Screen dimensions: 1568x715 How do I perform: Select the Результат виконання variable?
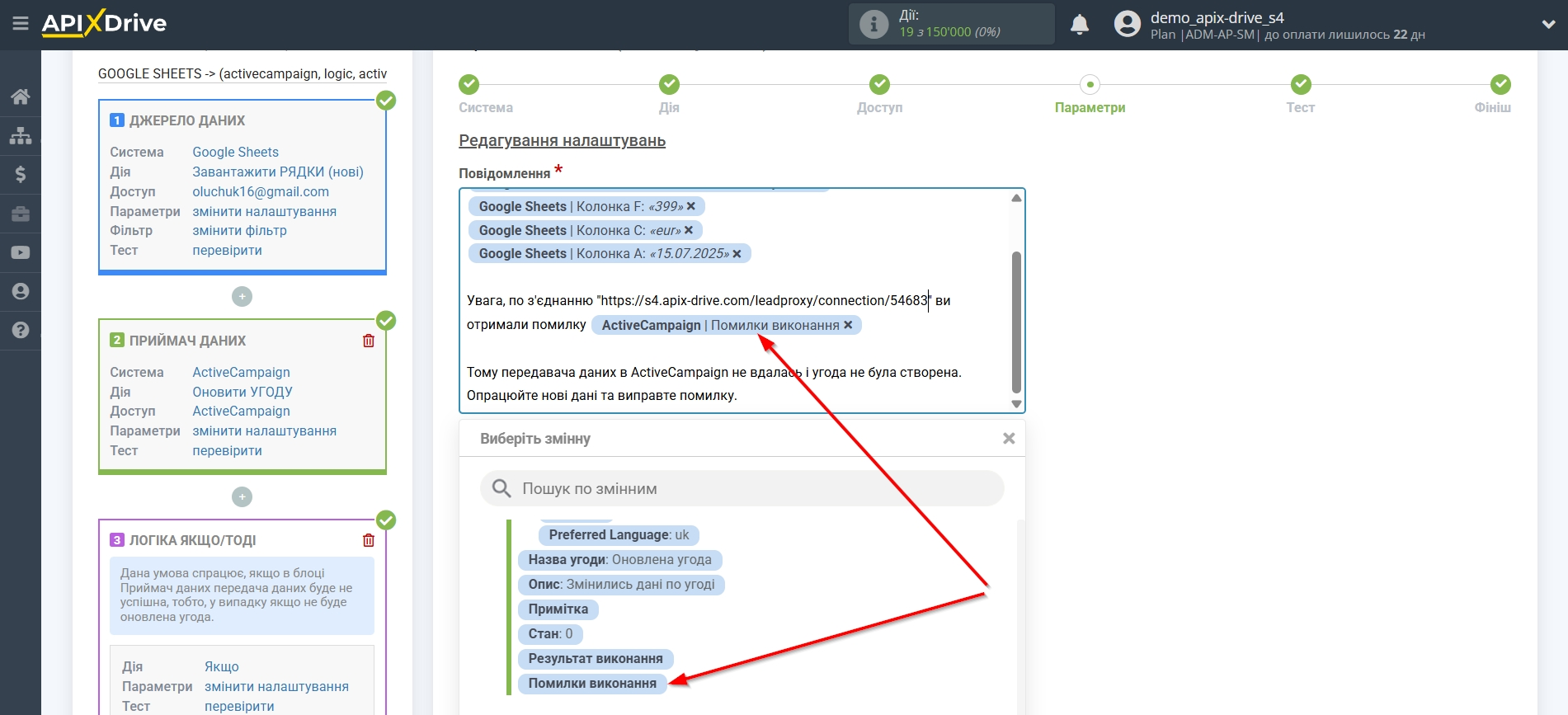click(596, 658)
